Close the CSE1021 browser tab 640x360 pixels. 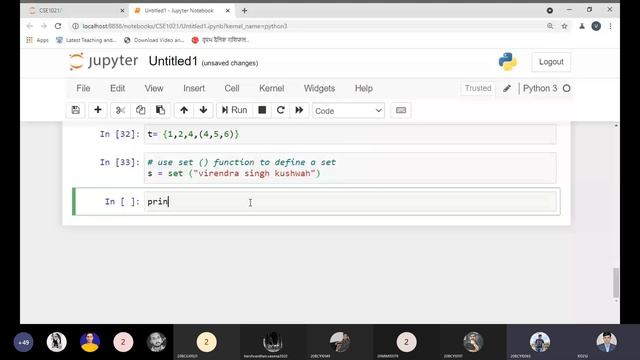(122, 11)
